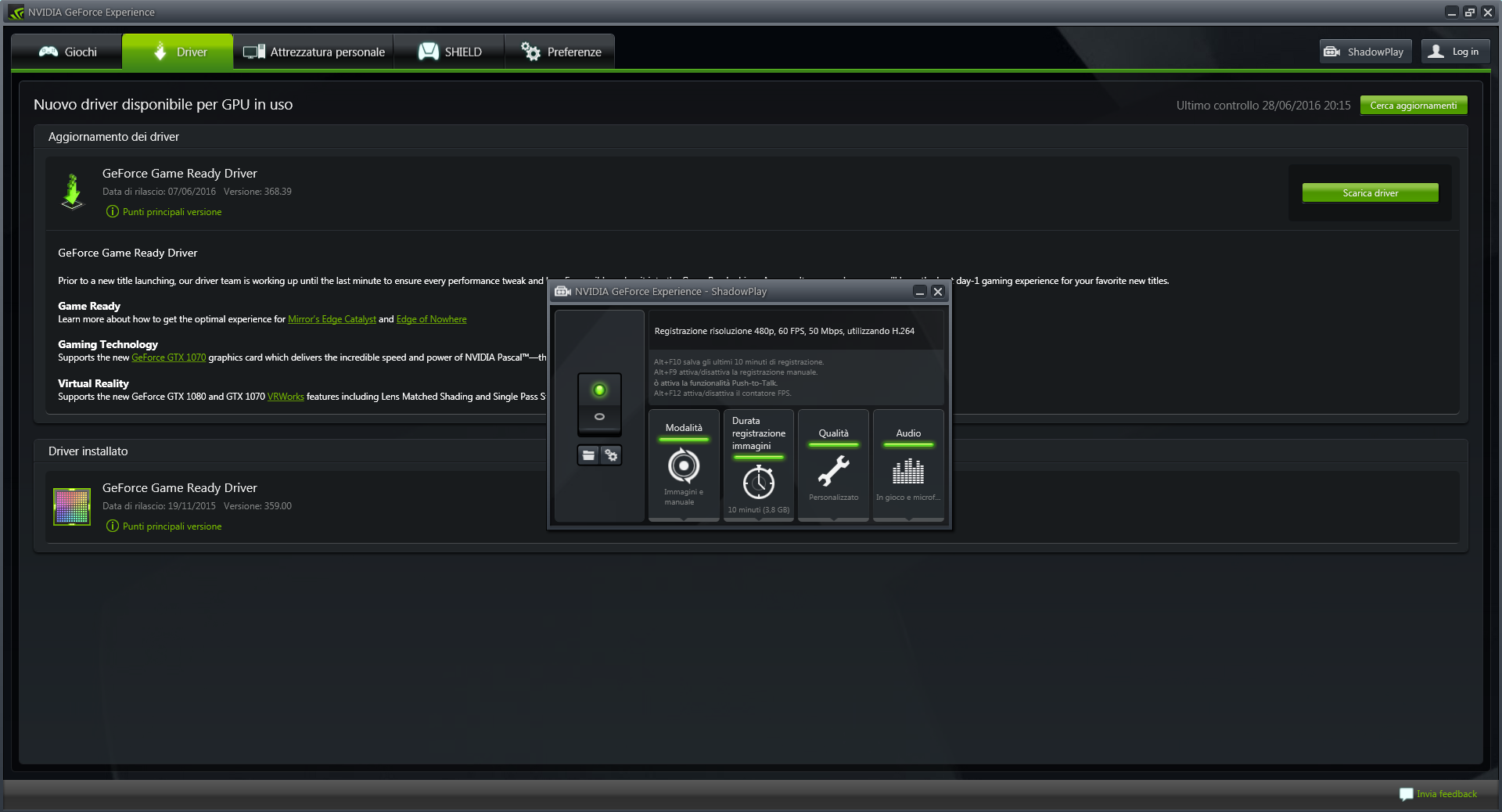Image resolution: width=1502 pixels, height=812 pixels.
Task: Click the Alt+F10 shortcut hint text
Action: tap(738, 362)
